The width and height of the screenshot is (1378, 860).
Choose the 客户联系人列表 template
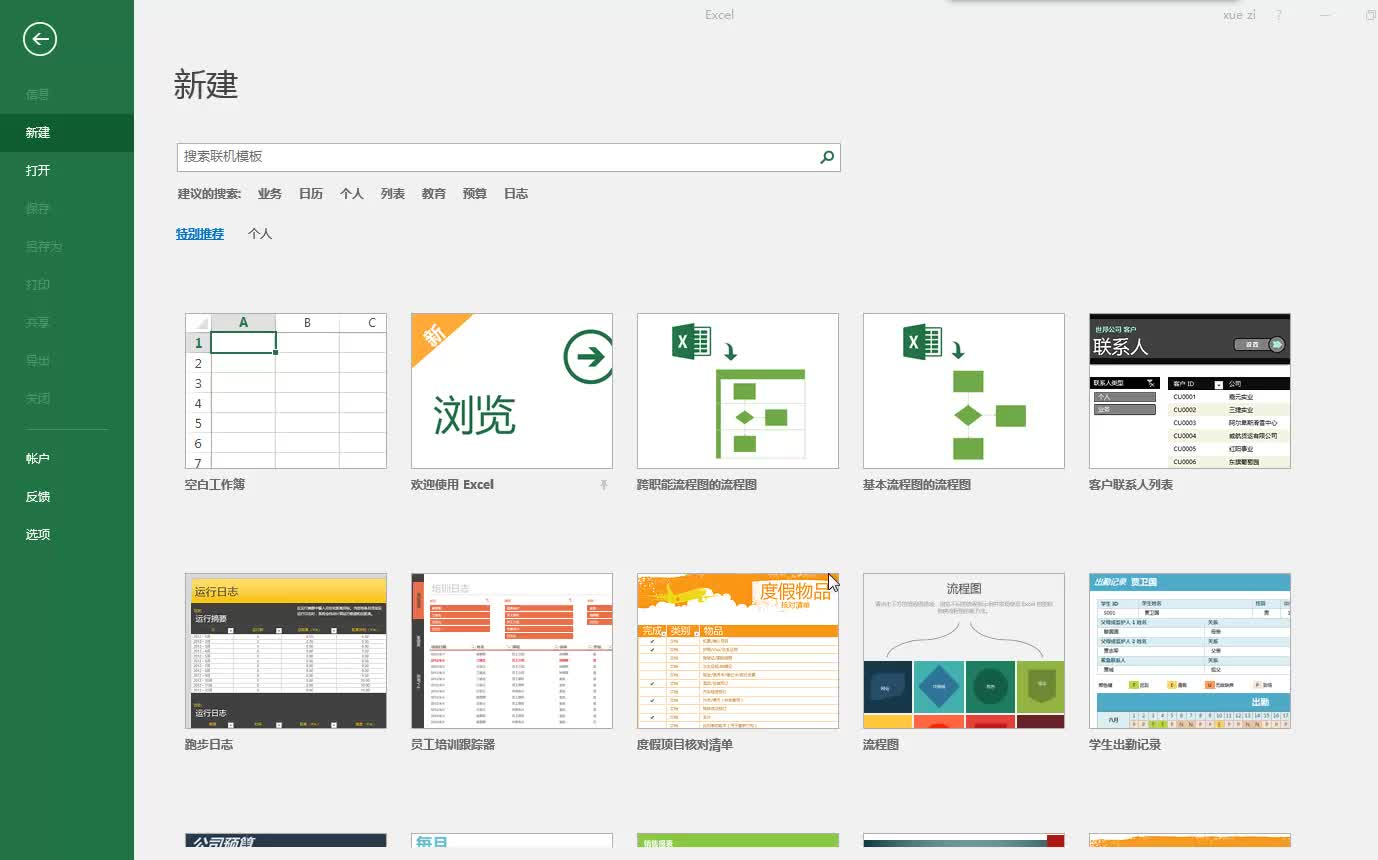[1190, 391]
